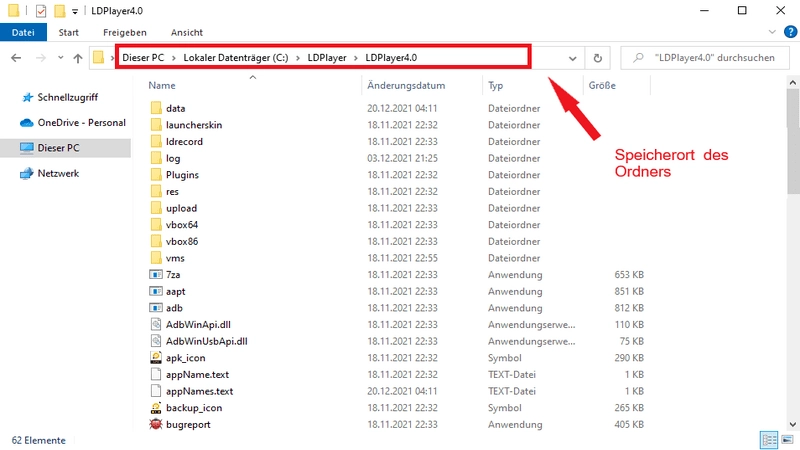Expand the chevron after Lokaler Datenträger (C:)
The width and height of the screenshot is (800, 450).
point(297,58)
